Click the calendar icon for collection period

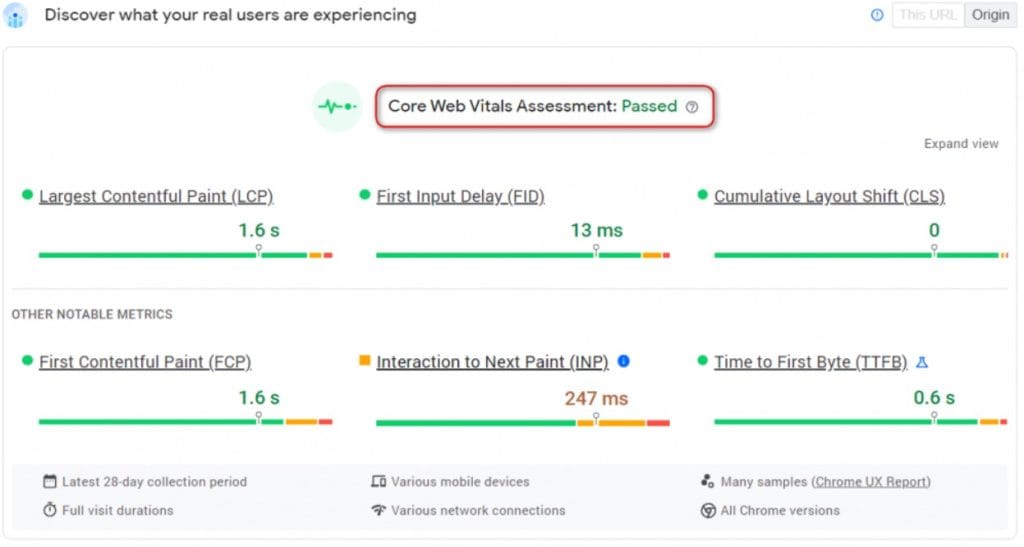tap(50, 482)
